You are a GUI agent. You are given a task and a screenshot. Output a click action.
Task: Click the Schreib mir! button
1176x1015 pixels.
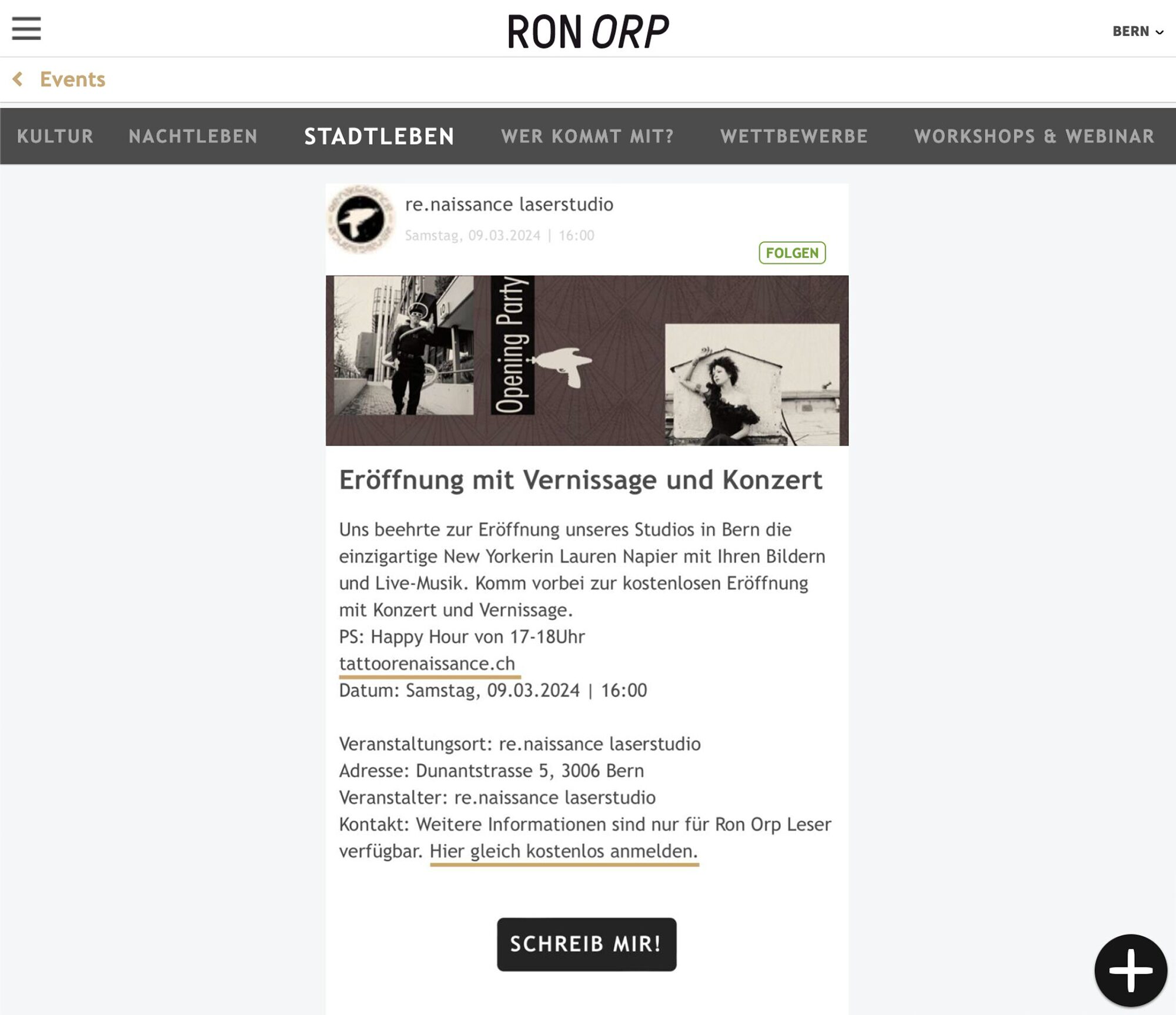click(x=586, y=944)
